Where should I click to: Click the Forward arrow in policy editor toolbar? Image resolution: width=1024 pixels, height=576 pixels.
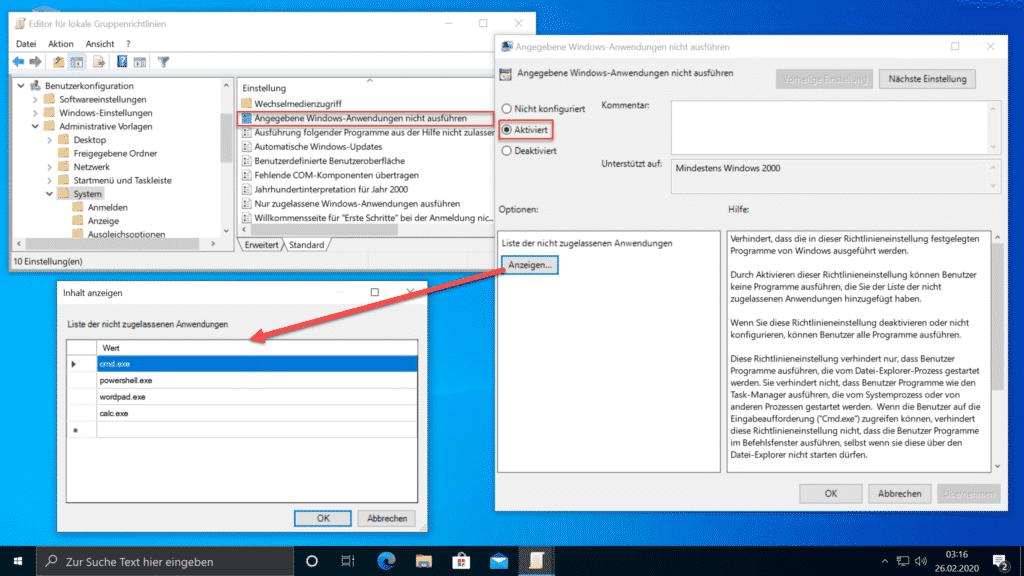coord(35,62)
